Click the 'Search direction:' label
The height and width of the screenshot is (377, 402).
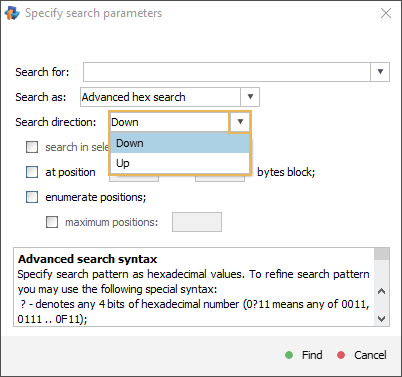(56, 122)
